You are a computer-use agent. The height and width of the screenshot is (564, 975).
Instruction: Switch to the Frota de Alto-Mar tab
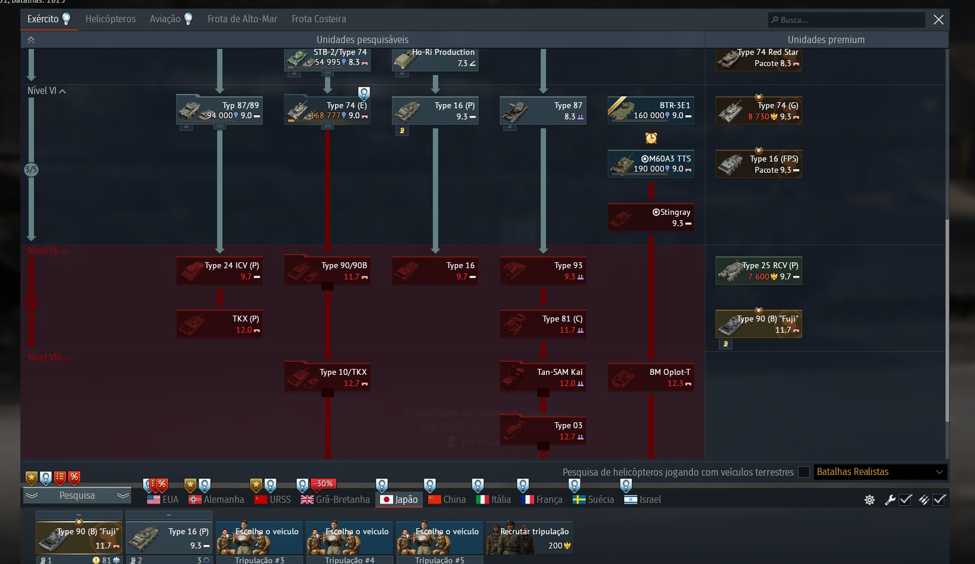pos(242,19)
